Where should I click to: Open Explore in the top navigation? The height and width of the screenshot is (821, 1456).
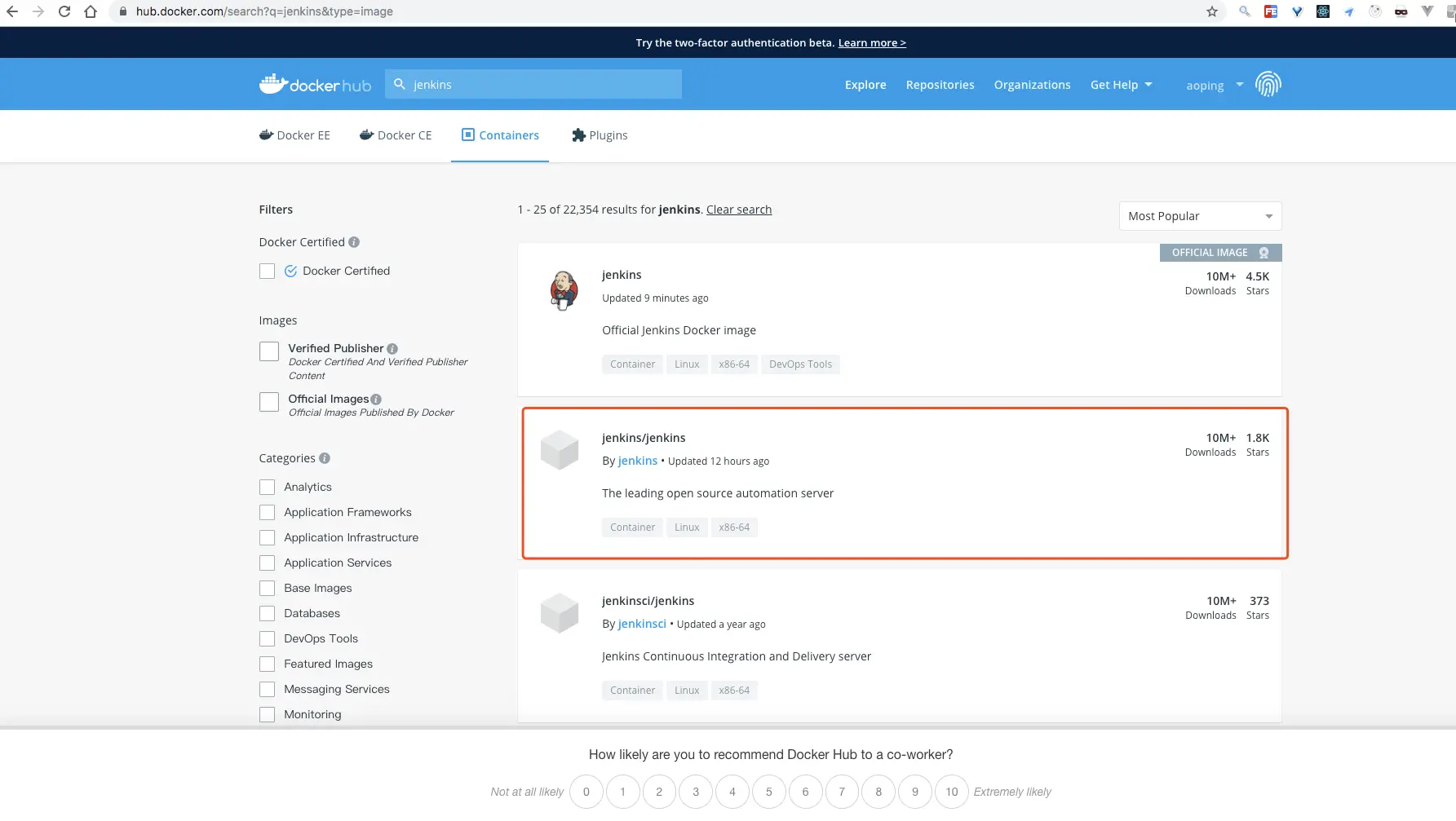coord(865,85)
